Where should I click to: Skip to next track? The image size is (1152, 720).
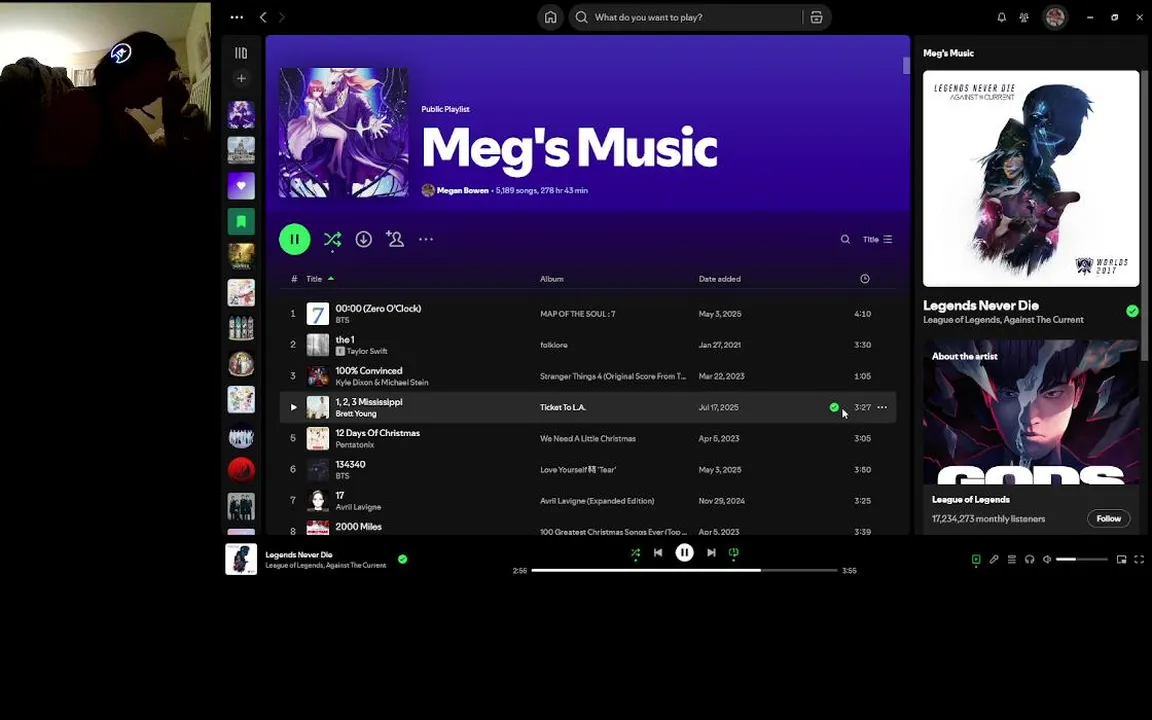pos(711,552)
